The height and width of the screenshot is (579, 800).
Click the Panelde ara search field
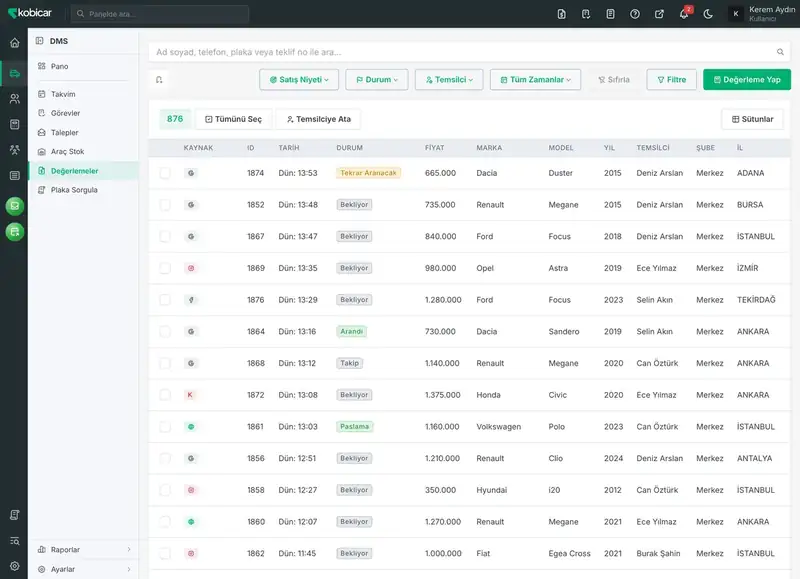pos(160,14)
